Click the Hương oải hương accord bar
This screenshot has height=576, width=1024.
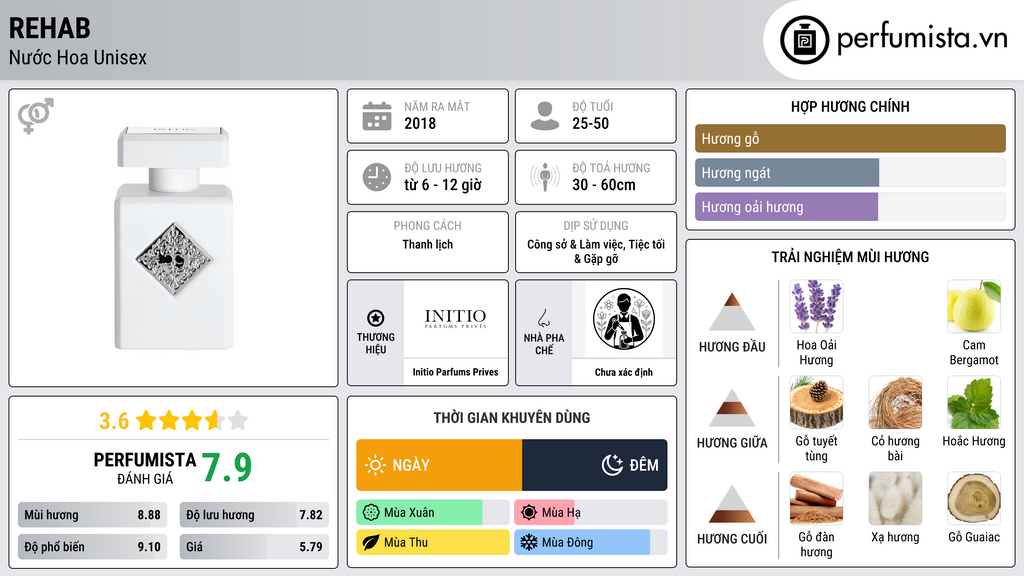850,206
